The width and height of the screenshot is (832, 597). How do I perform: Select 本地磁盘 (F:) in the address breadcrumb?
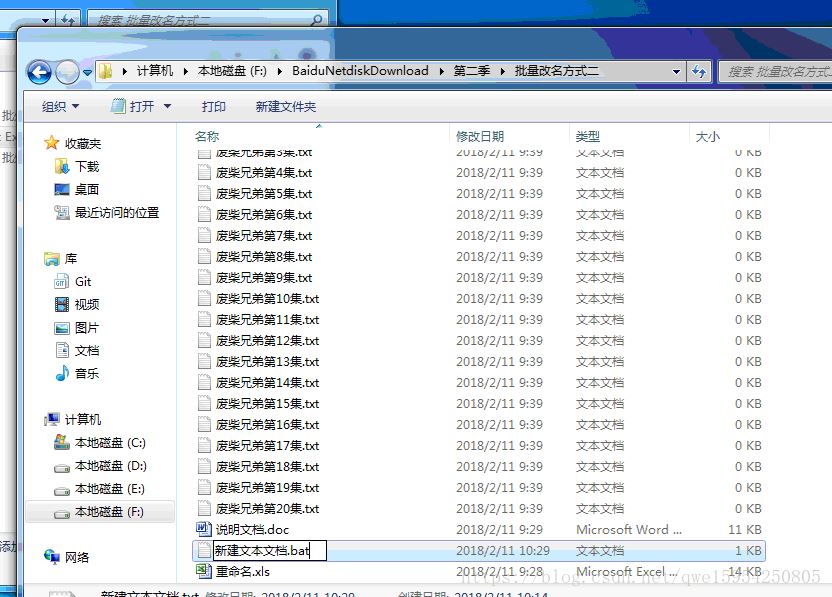point(232,71)
